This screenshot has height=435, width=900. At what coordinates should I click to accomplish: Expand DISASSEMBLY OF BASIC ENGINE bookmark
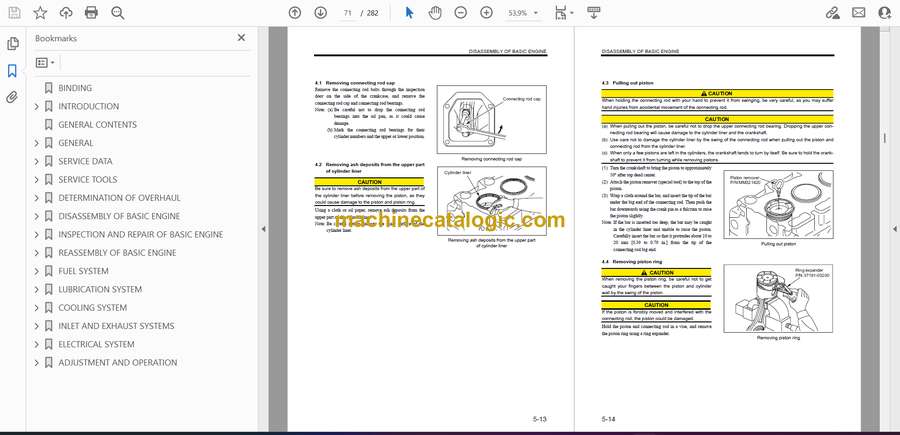[37, 216]
